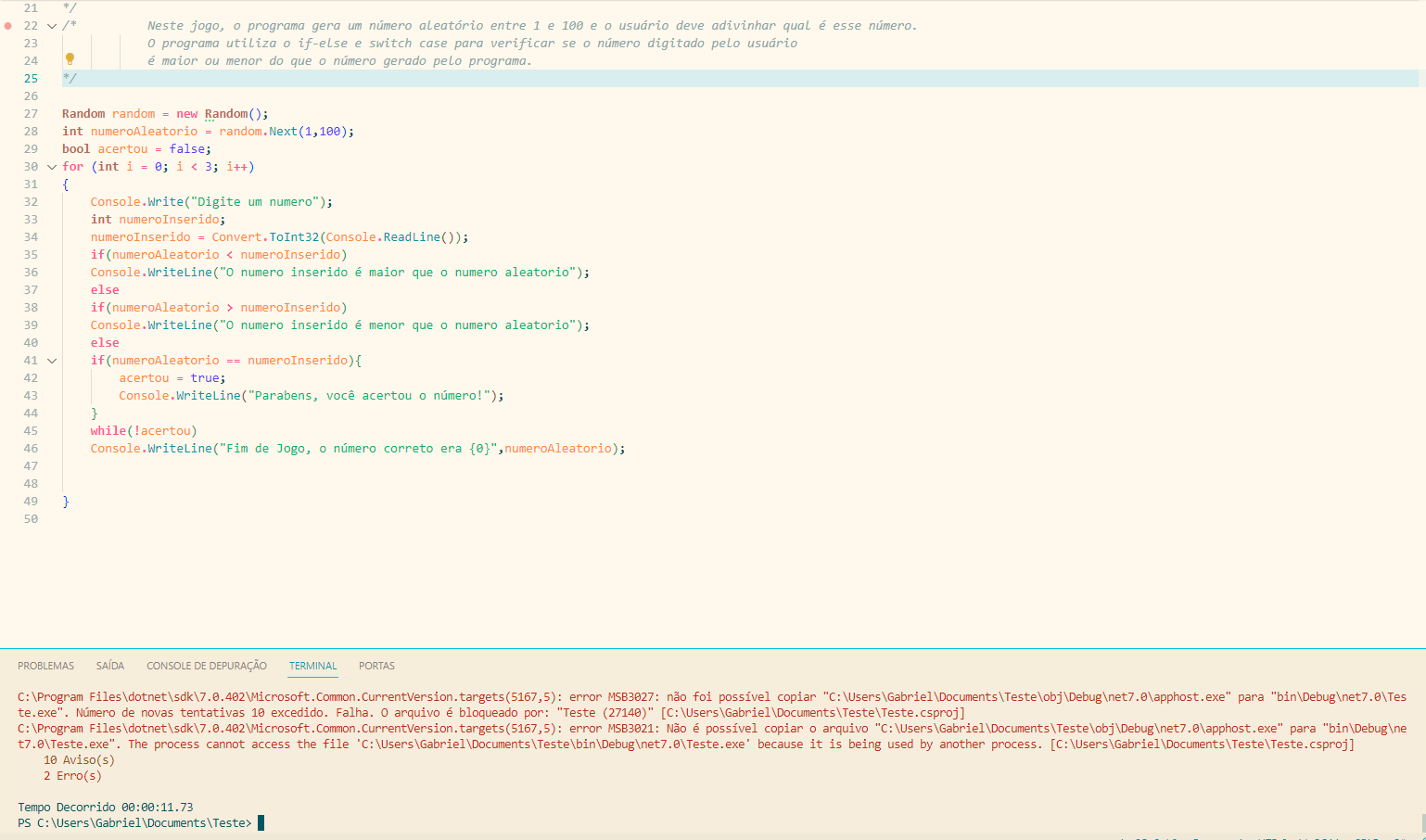This screenshot has width=1426, height=840.
Task: Click the "if(numeroAleatorio == numeroInserido){" line
Action: click(x=225, y=361)
